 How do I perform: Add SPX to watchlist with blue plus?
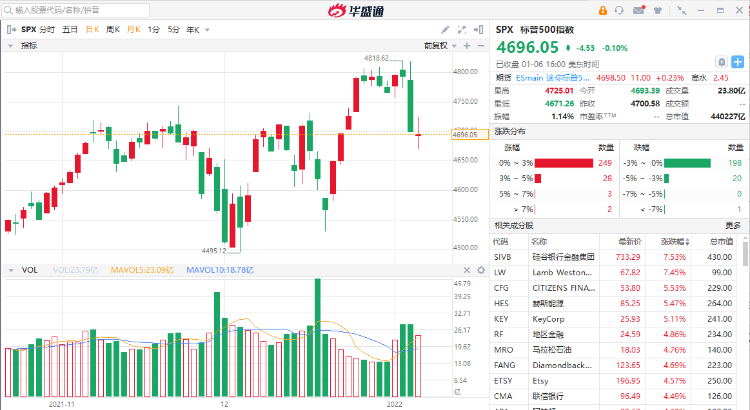(738, 62)
